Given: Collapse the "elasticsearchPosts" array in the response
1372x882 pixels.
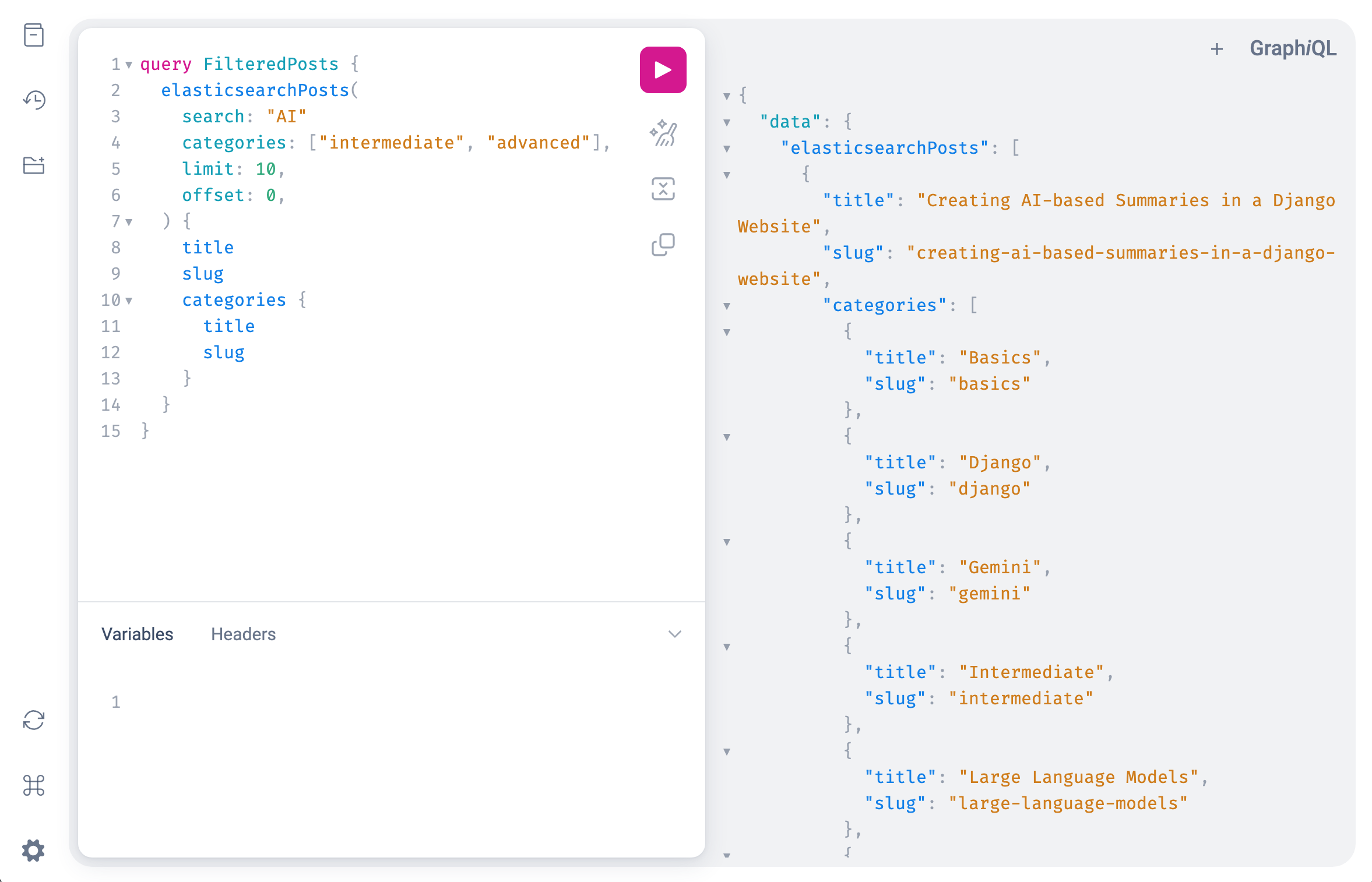Looking at the screenshot, I should click(x=727, y=149).
